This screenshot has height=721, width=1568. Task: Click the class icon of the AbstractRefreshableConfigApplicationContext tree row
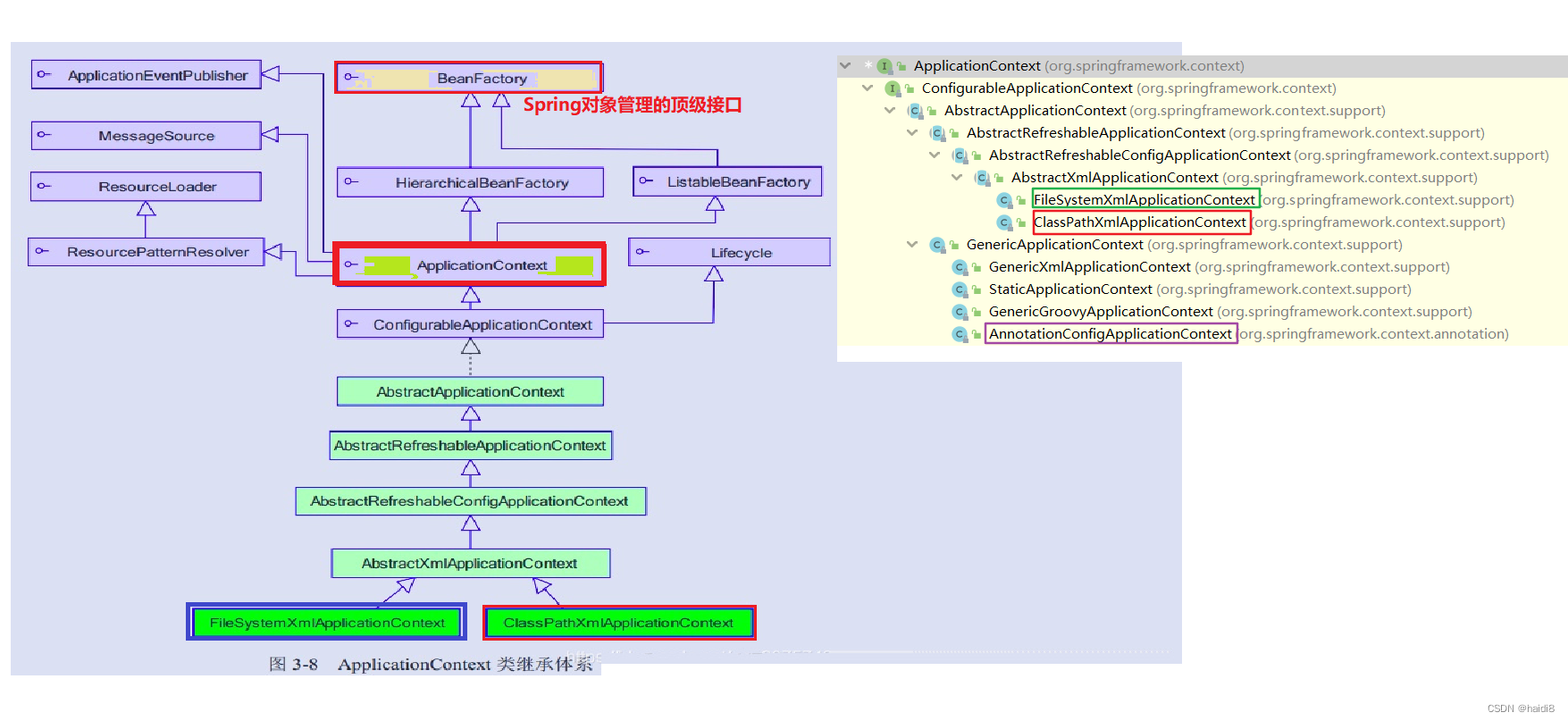960,155
